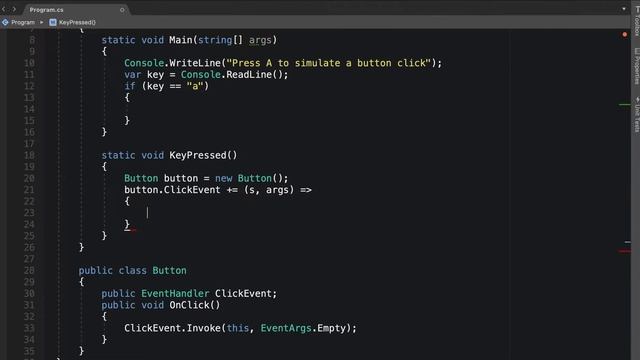The image size is (640, 360).
Task: Click 'this' keyword in Invoke call
Action: coord(238,328)
